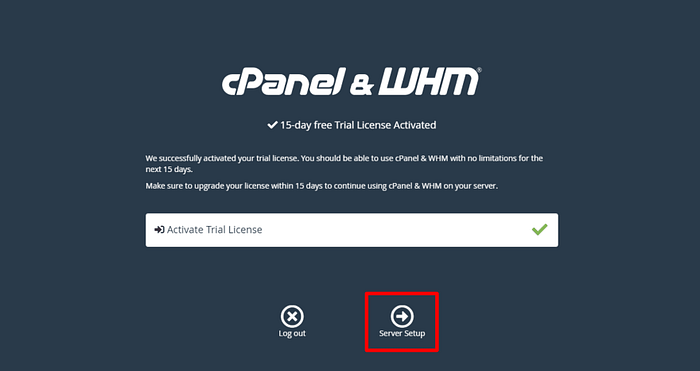Click the white checkmark before 15-day free Trial
Image resolution: width=700 pixels, height=371 pixels.
[272, 125]
